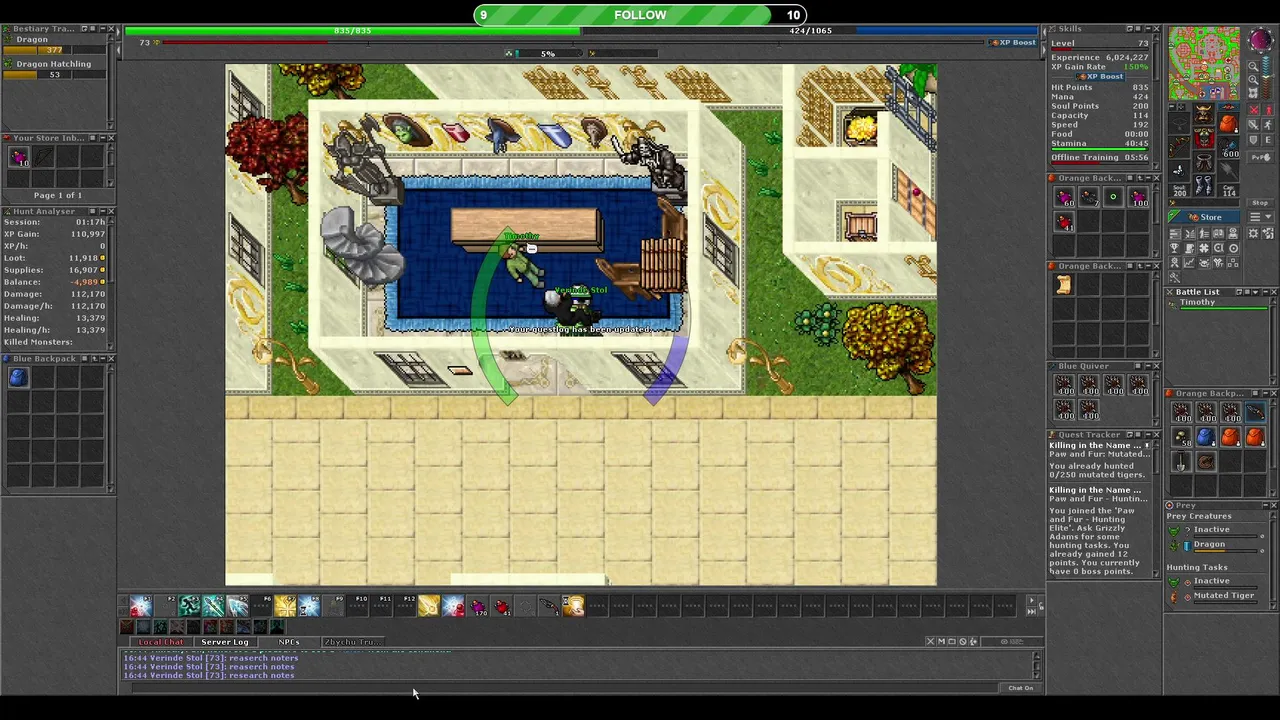Viewport: 1280px width, 720px height.
Task: Toggle the crossed sword combat stance button
Action: (x=1253, y=124)
